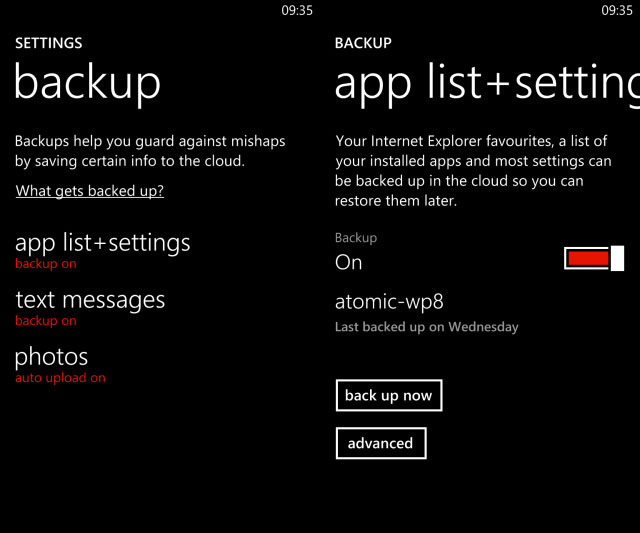Tap the "auto upload on" status under photos
The image size is (640, 533).
coord(60,378)
